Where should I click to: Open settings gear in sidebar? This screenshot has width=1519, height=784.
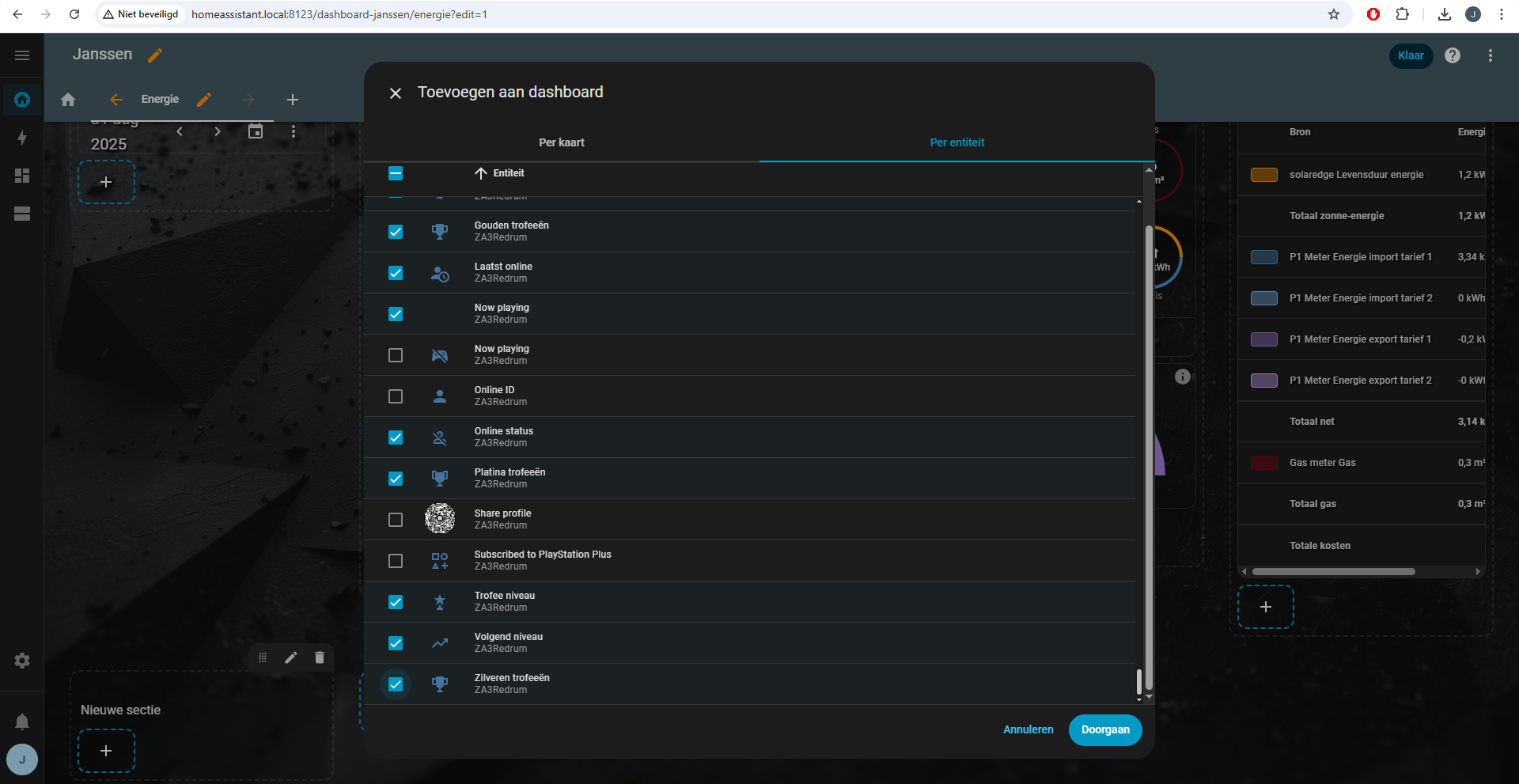22,661
